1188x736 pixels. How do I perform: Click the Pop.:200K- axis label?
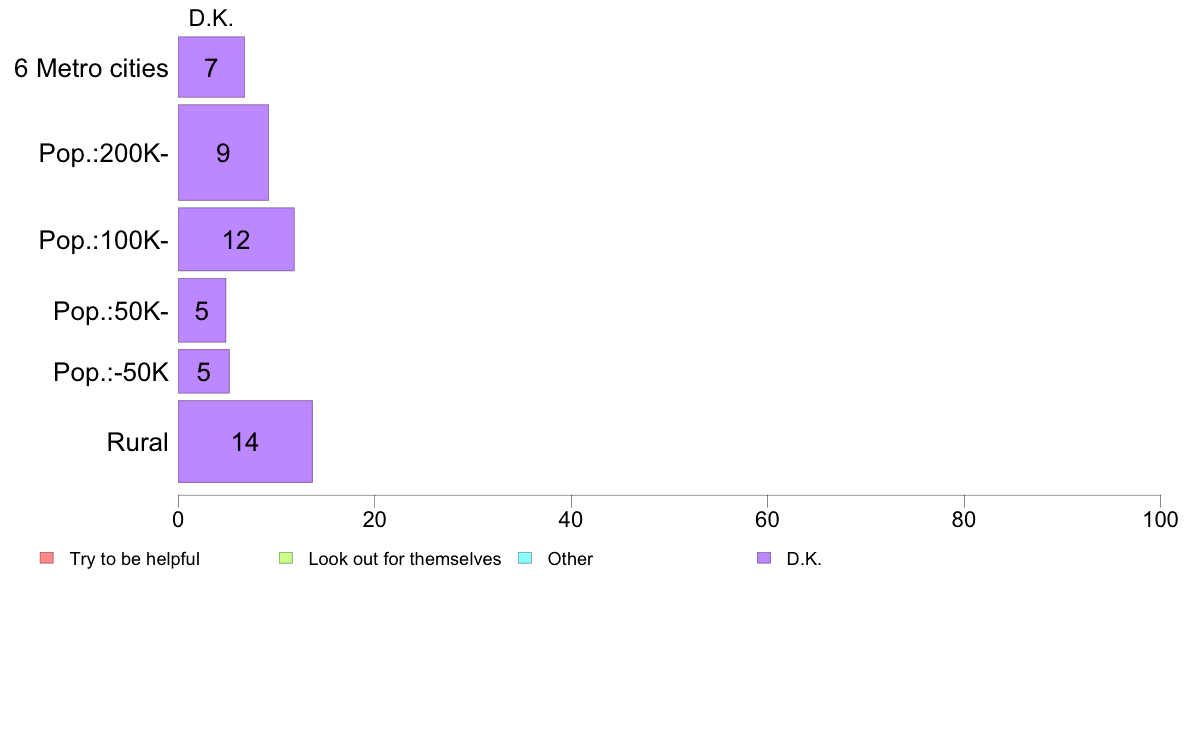[104, 153]
